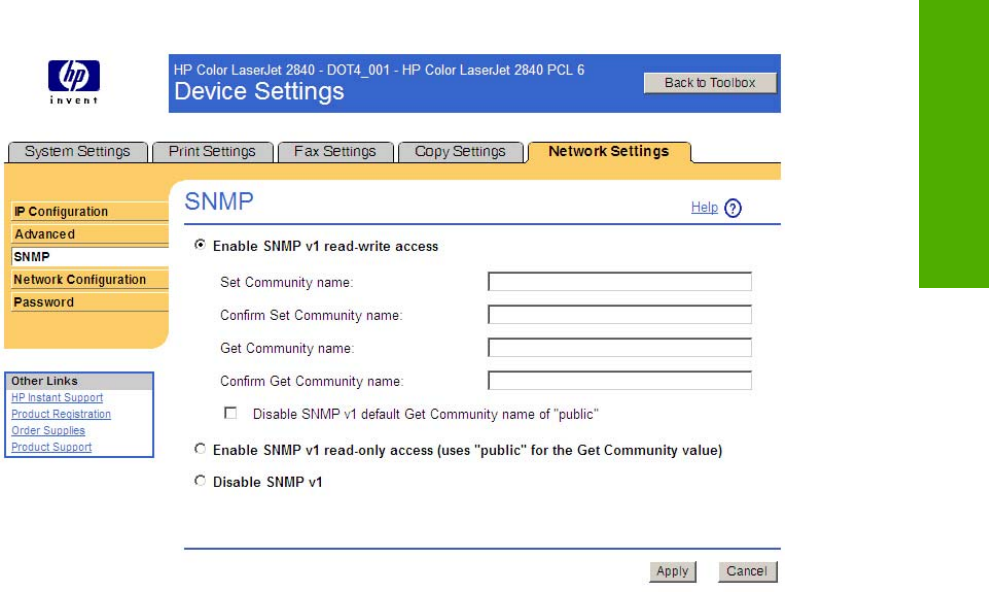Click the Device Settings heading text

[x=259, y=92]
